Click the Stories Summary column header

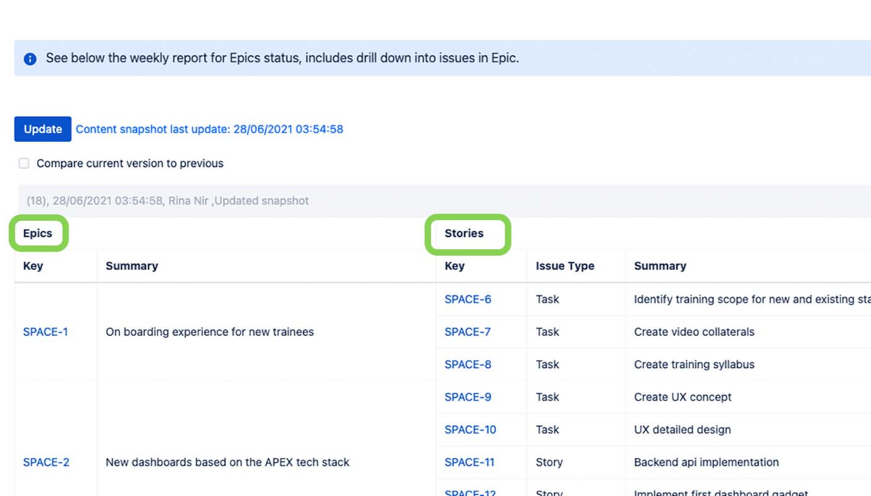point(660,266)
